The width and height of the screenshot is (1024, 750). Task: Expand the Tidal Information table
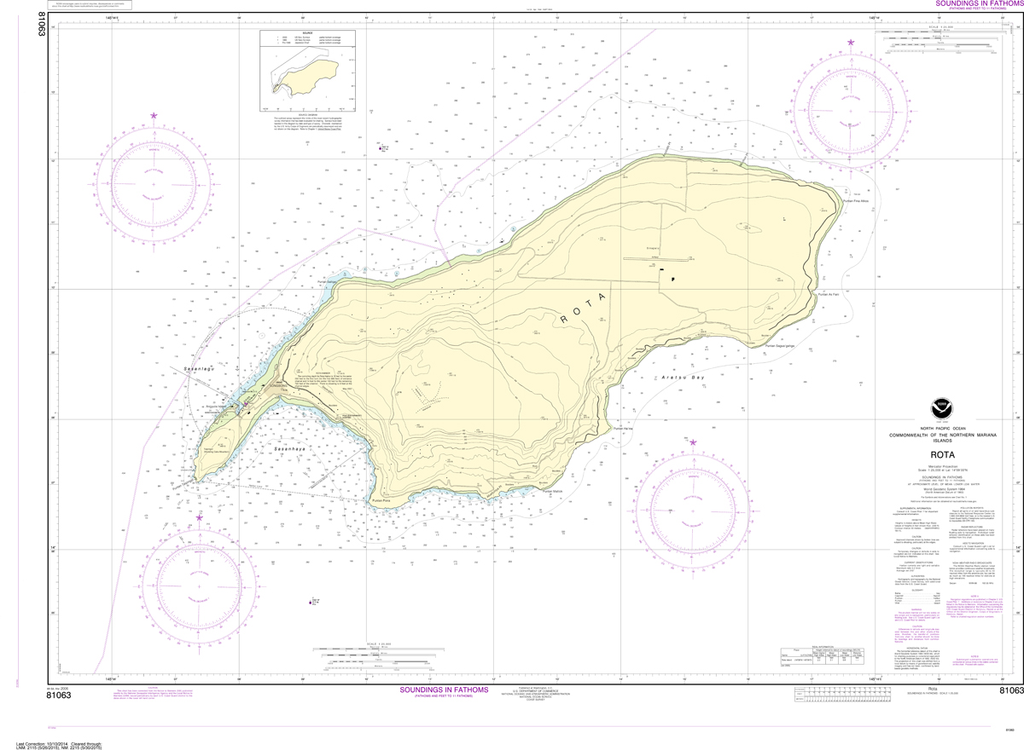(x=823, y=656)
